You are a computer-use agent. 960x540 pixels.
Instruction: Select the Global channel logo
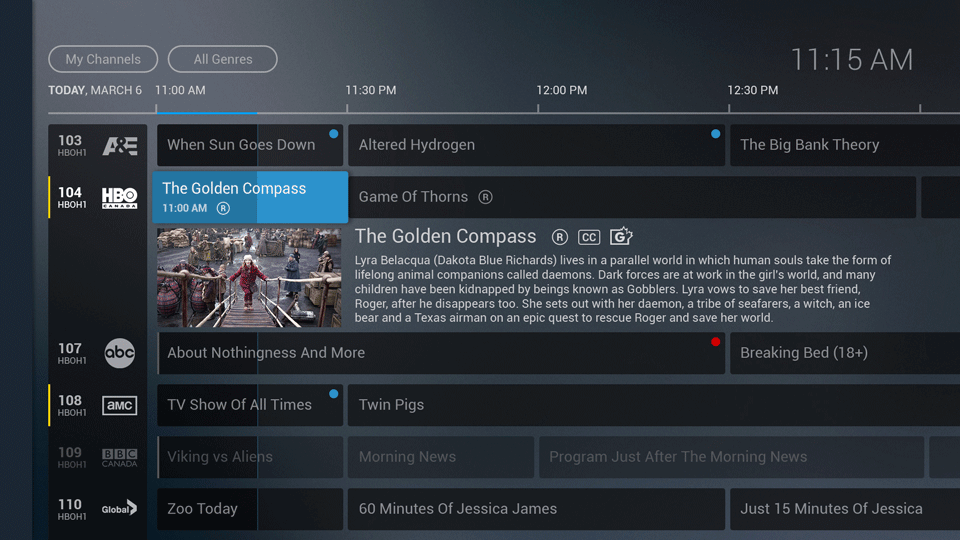pyautogui.click(x=119, y=509)
